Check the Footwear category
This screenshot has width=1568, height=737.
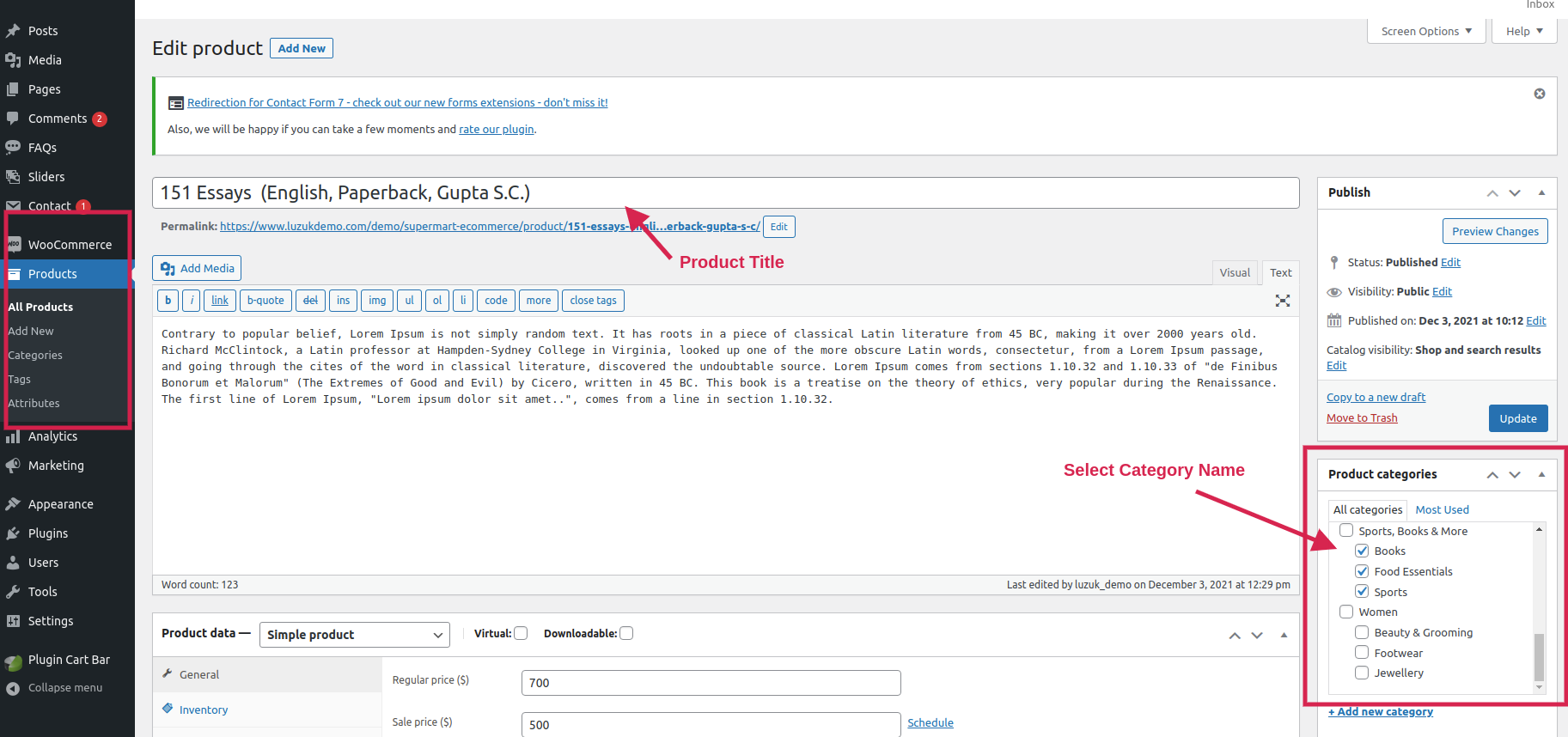click(x=1362, y=653)
